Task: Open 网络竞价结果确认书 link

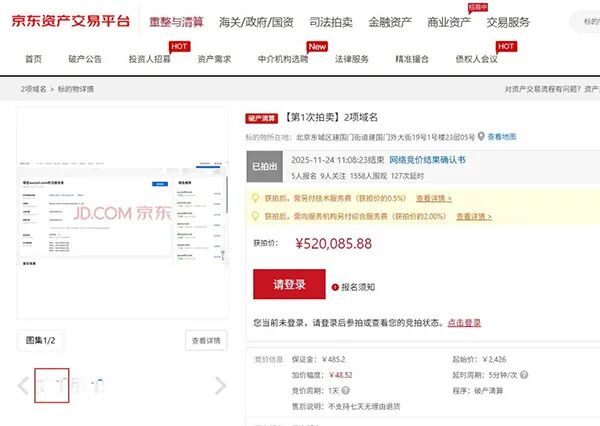Action: [x=427, y=160]
